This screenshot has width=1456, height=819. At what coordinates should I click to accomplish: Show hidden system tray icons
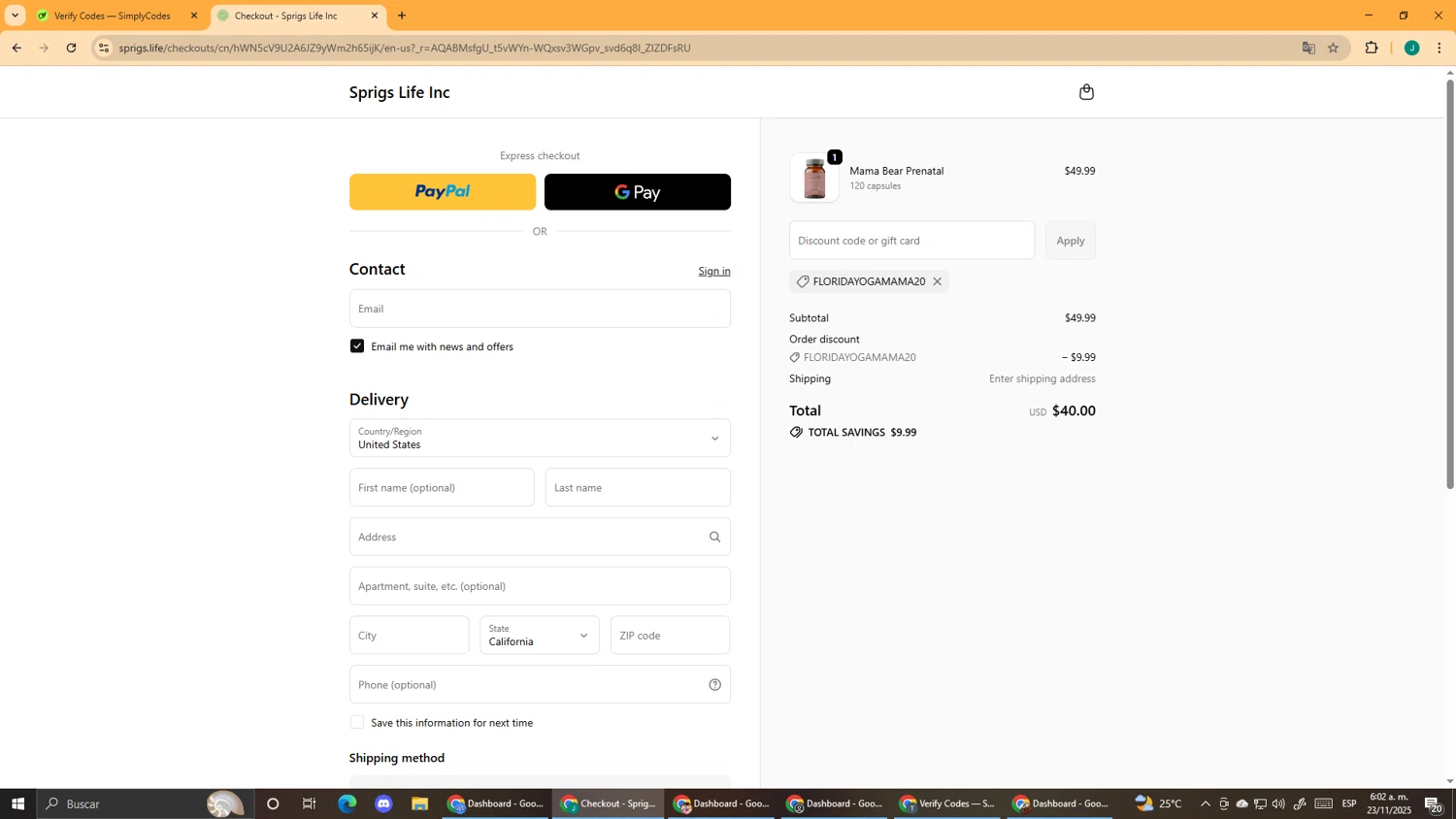coord(1206,803)
